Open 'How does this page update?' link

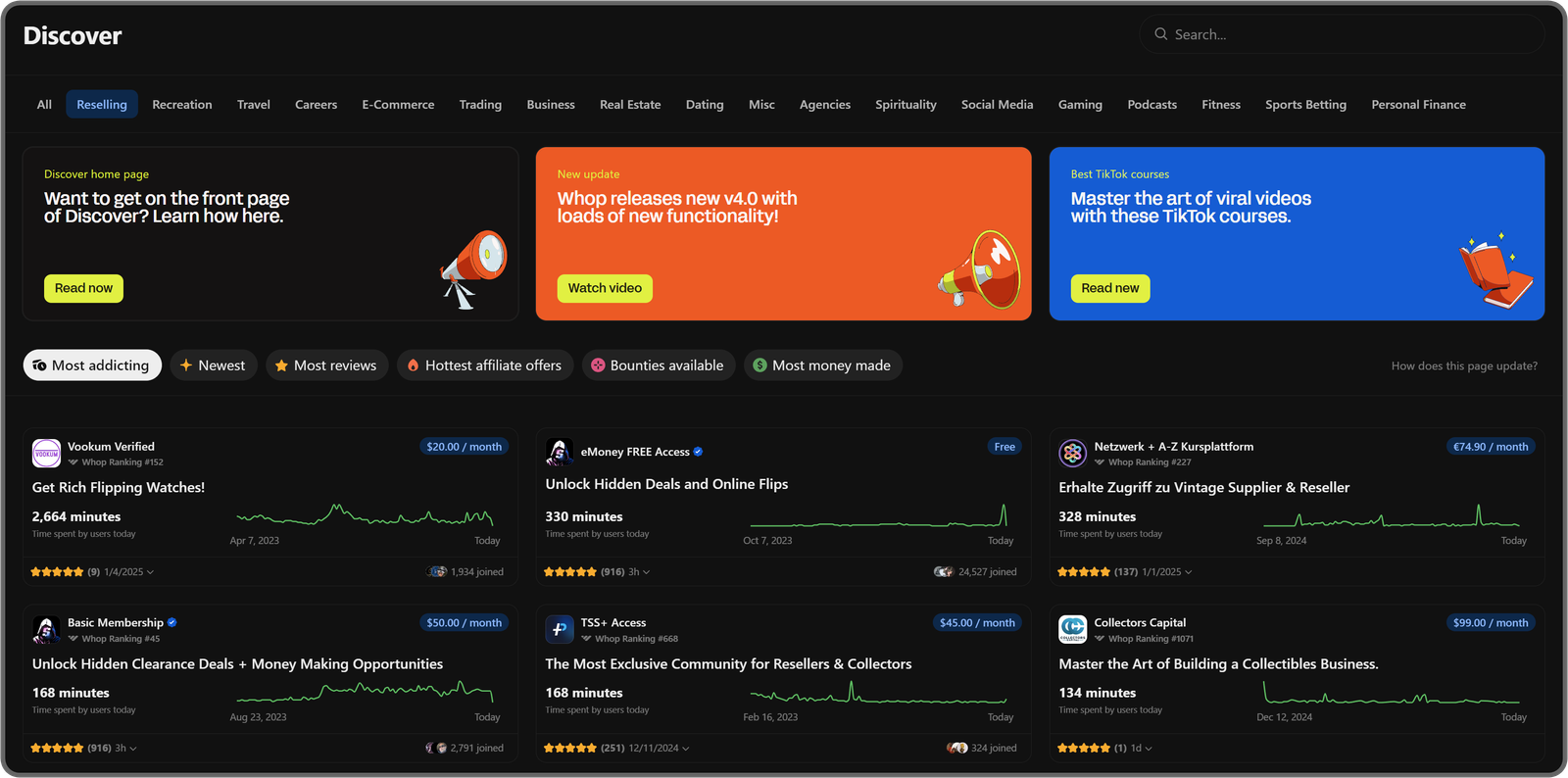(x=1464, y=365)
